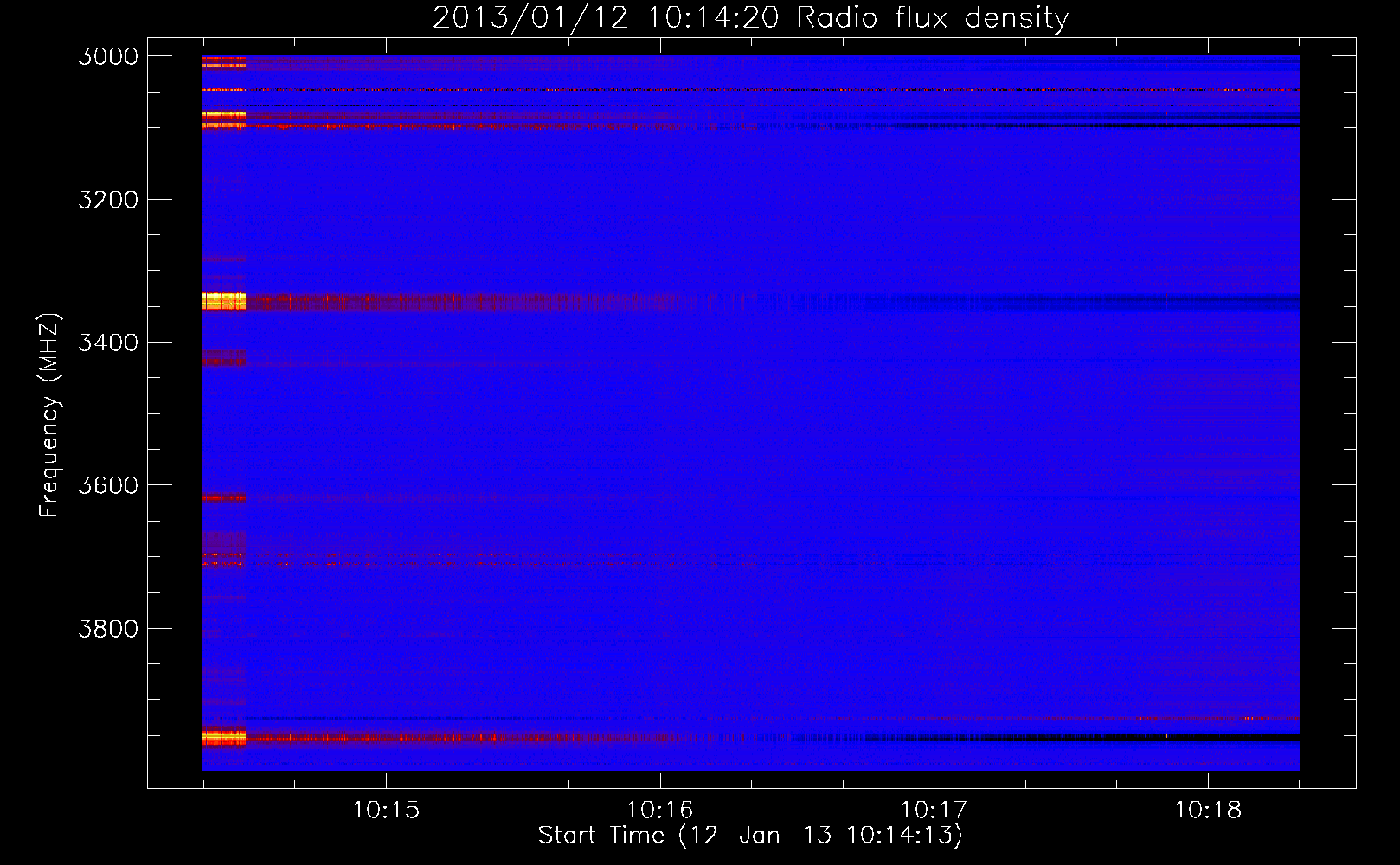Image resolution: width=1400 pixels, height=865 pixels.
Task: Click the '3400' frequency axis label
Action: click(108, 343)
